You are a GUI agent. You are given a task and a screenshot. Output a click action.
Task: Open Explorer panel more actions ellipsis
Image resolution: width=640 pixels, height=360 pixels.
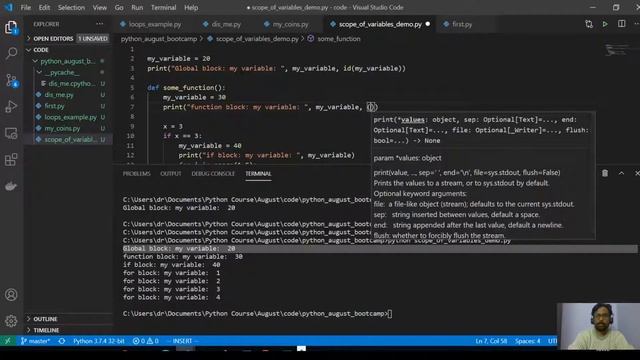99,24
